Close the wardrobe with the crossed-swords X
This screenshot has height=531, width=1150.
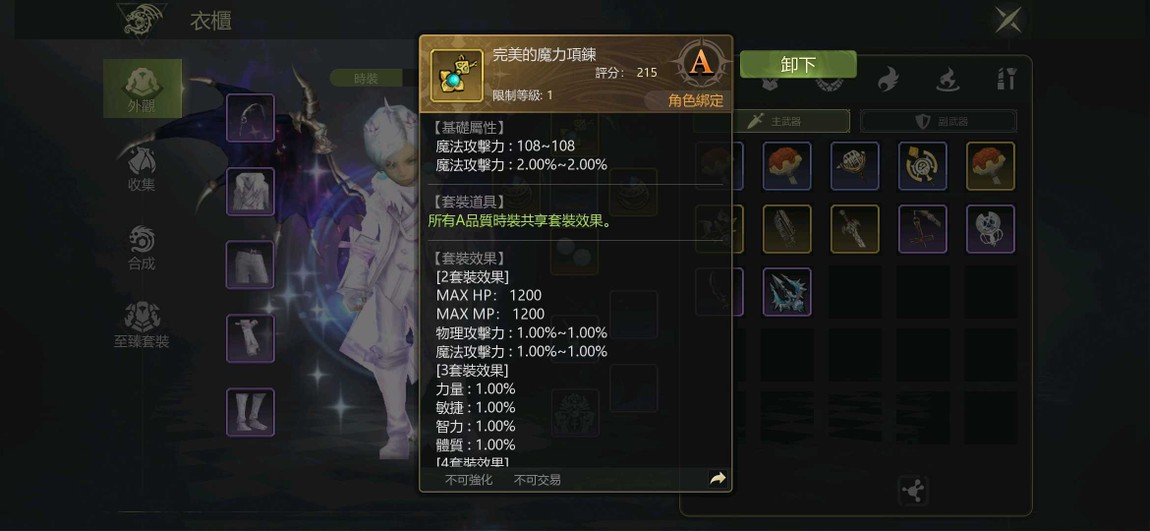point(1008,19)
